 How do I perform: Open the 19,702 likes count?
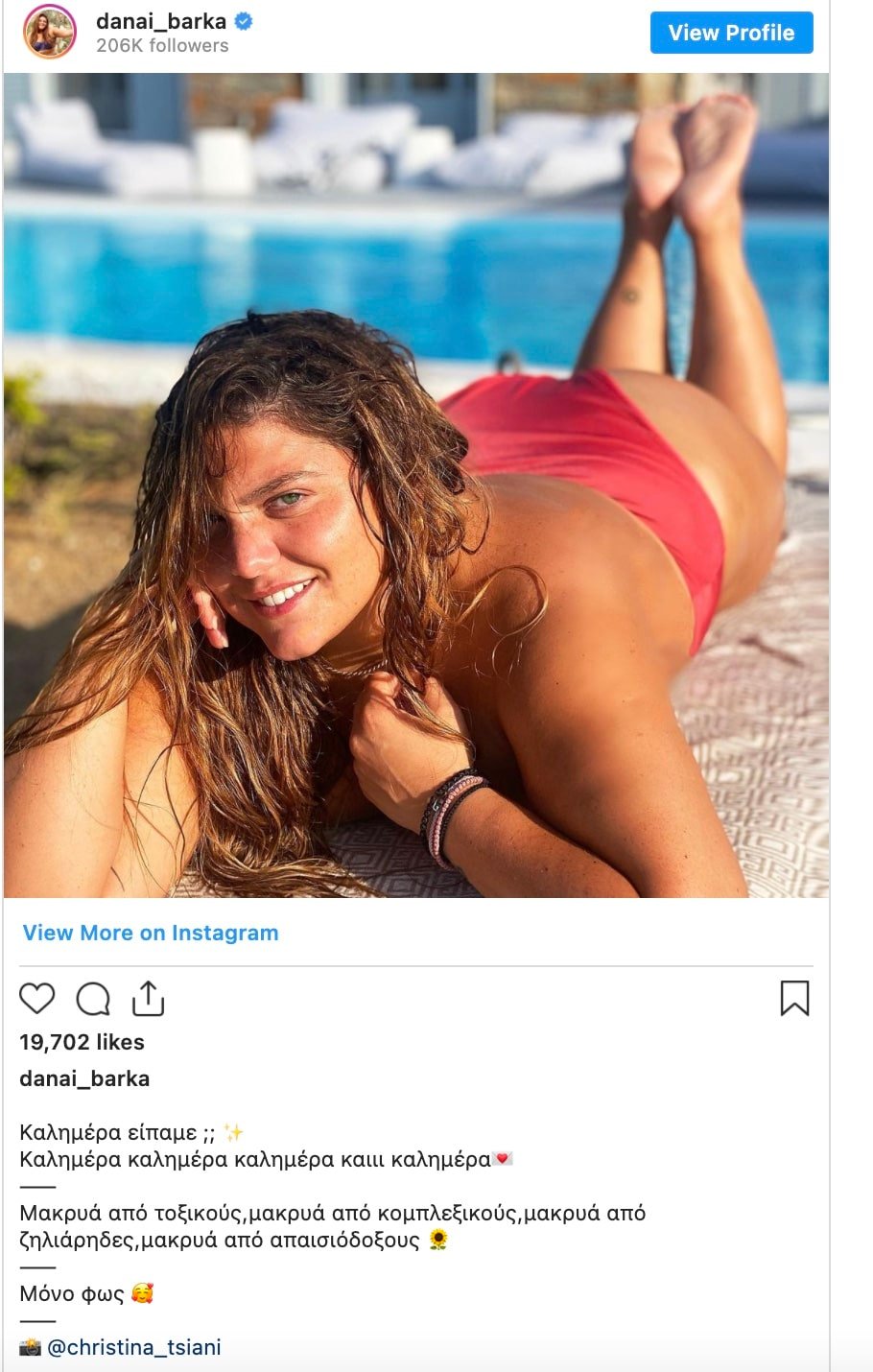point(82,1042)
